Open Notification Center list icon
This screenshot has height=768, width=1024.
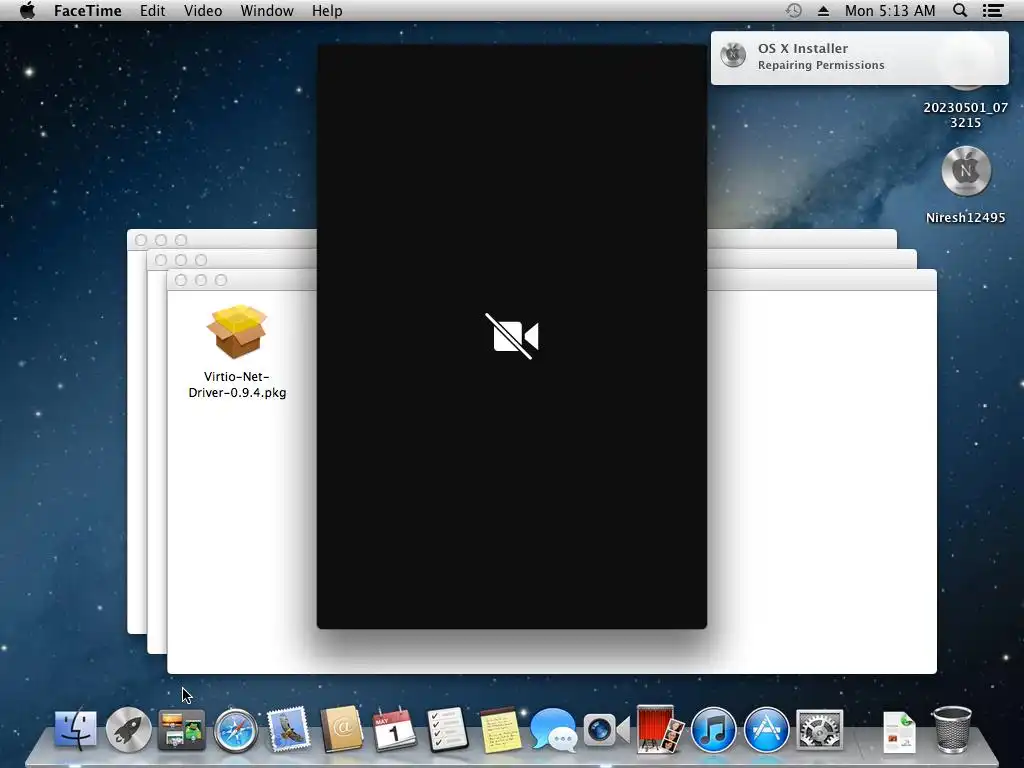[993, 10]
